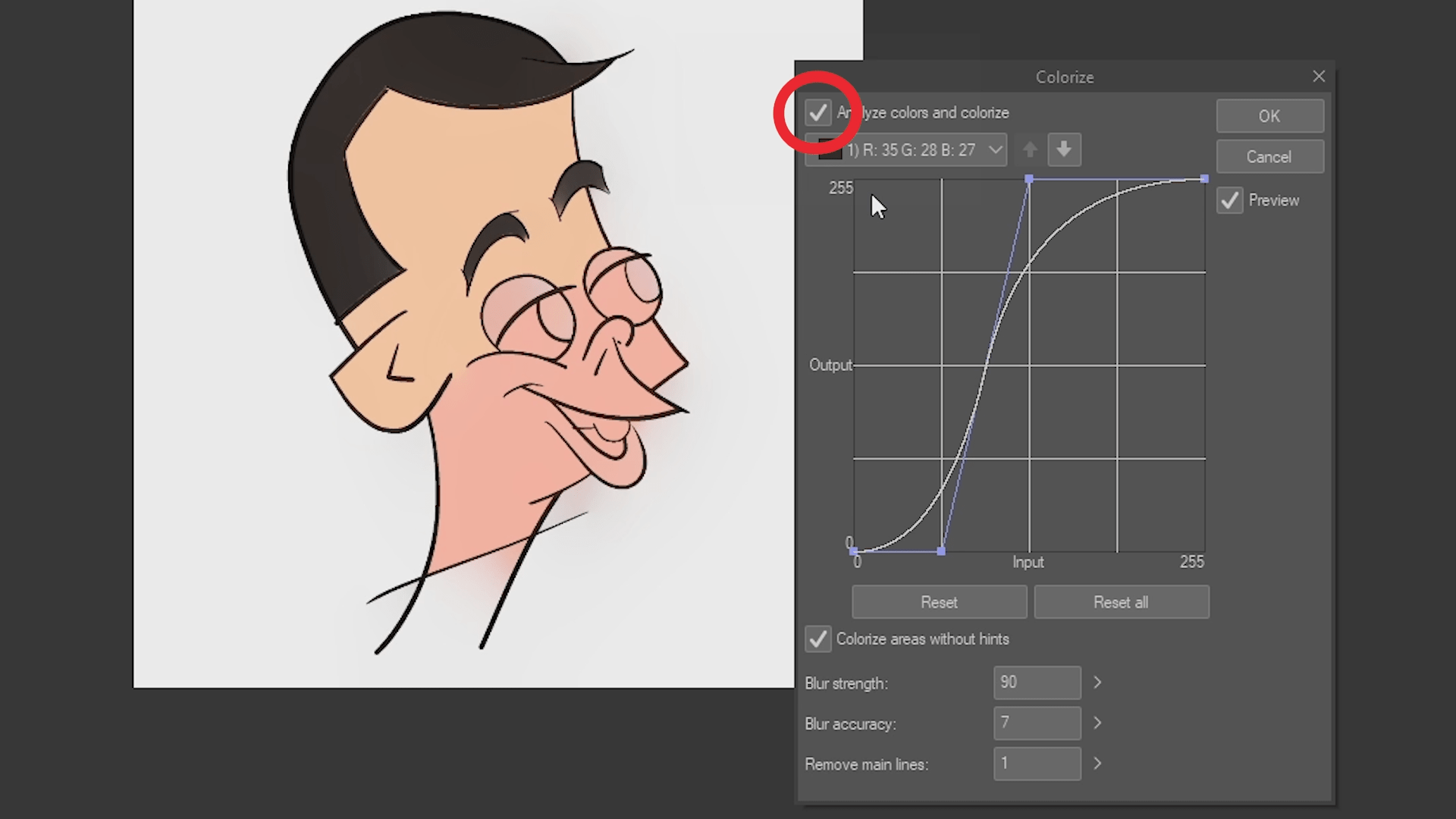Click the dark color swatch in dropdown

(830, 151)
